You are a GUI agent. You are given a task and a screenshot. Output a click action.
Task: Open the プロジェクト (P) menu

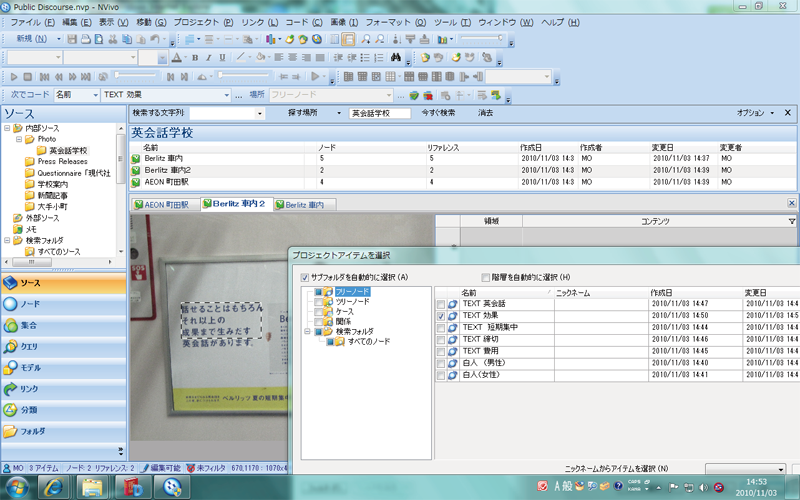coord(203,22)
